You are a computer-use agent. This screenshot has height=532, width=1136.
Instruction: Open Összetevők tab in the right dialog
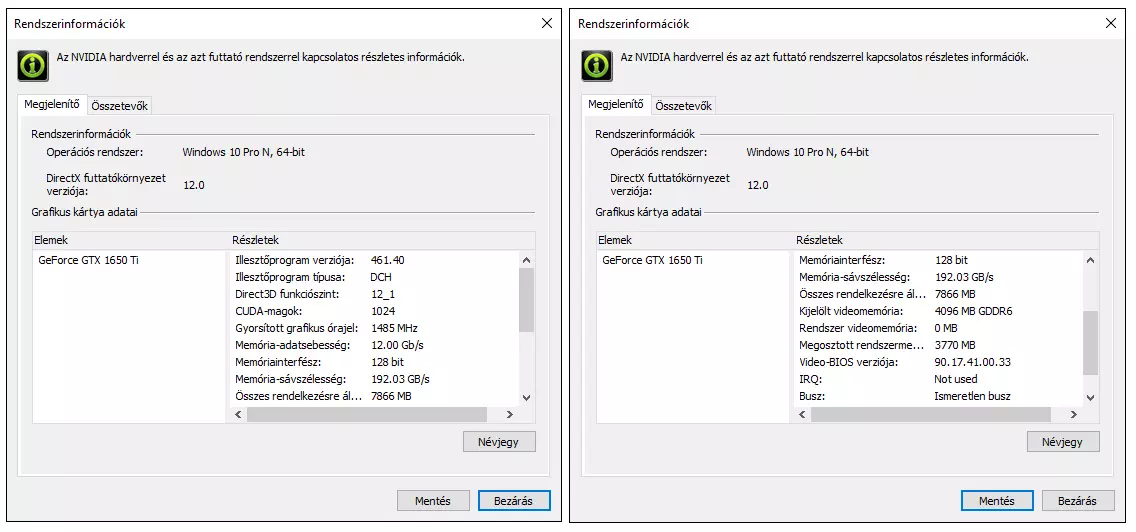[x=684, y=106]
